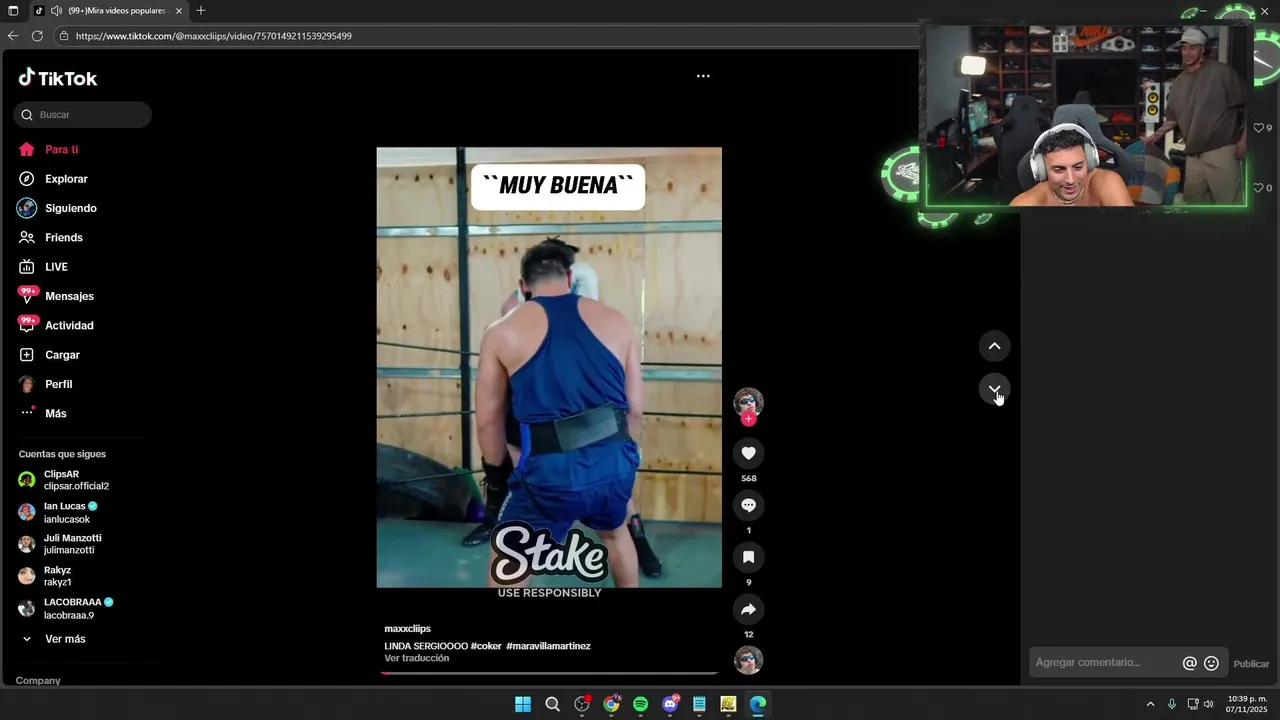Image resolution: width=1280 pixels, height=720 pixels.
Task: Mute the tab using the speaker icon
Action: [x=56, y=11]
